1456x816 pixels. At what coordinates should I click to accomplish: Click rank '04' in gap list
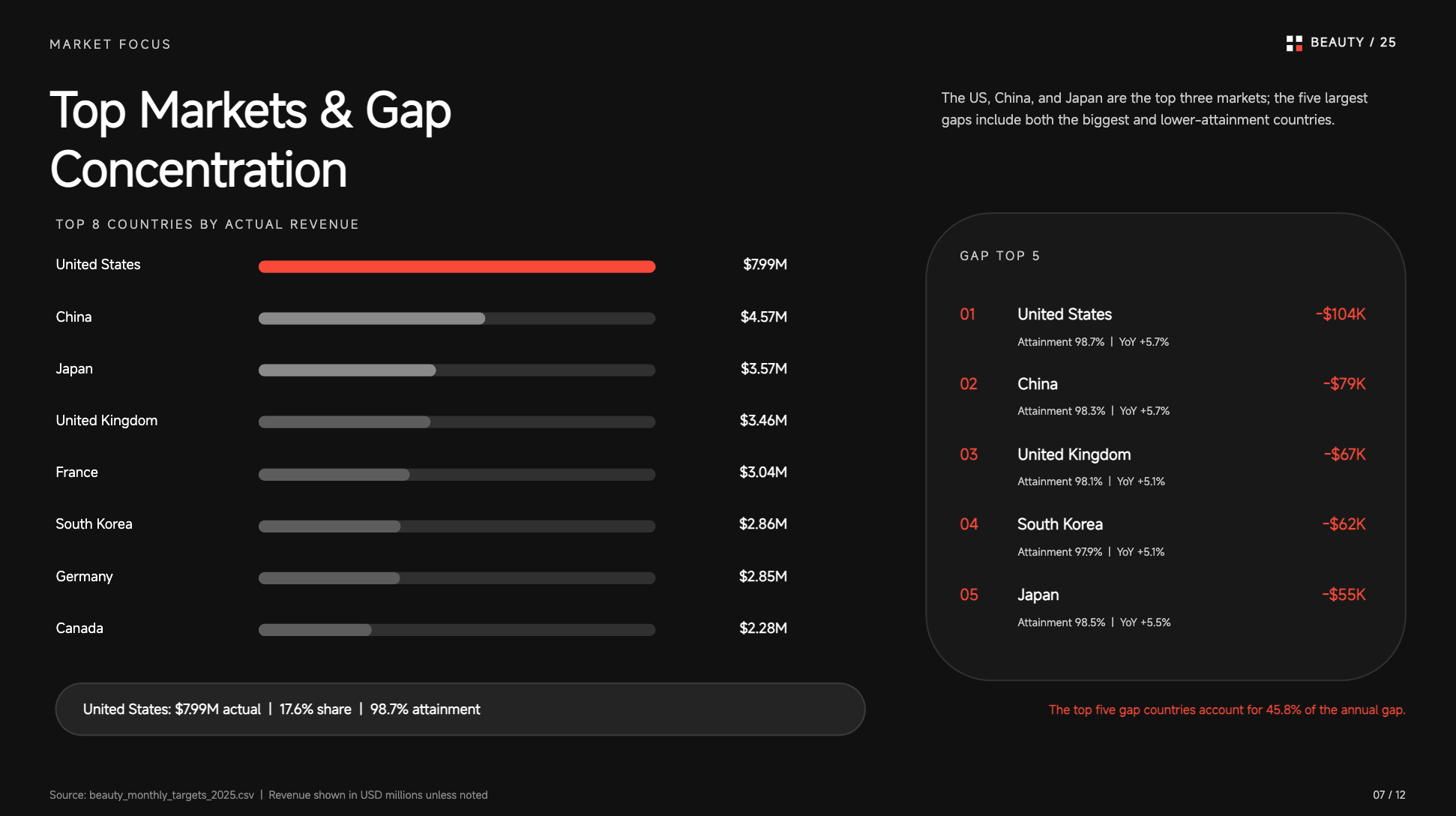click(x=969, y=524)
